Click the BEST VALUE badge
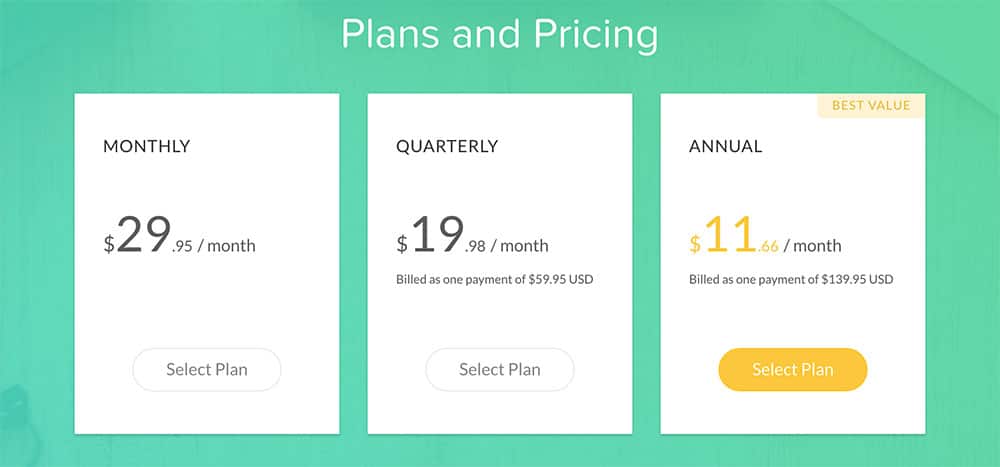Image resolution: width=1000 pixels, height=467 pixels. [x=871, y=105]
